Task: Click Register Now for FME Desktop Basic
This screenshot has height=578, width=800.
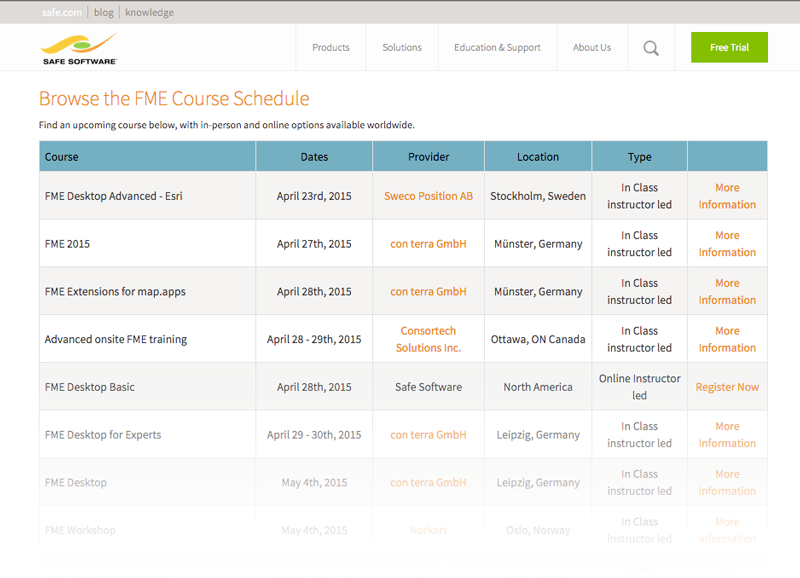Action: [727, 387]
